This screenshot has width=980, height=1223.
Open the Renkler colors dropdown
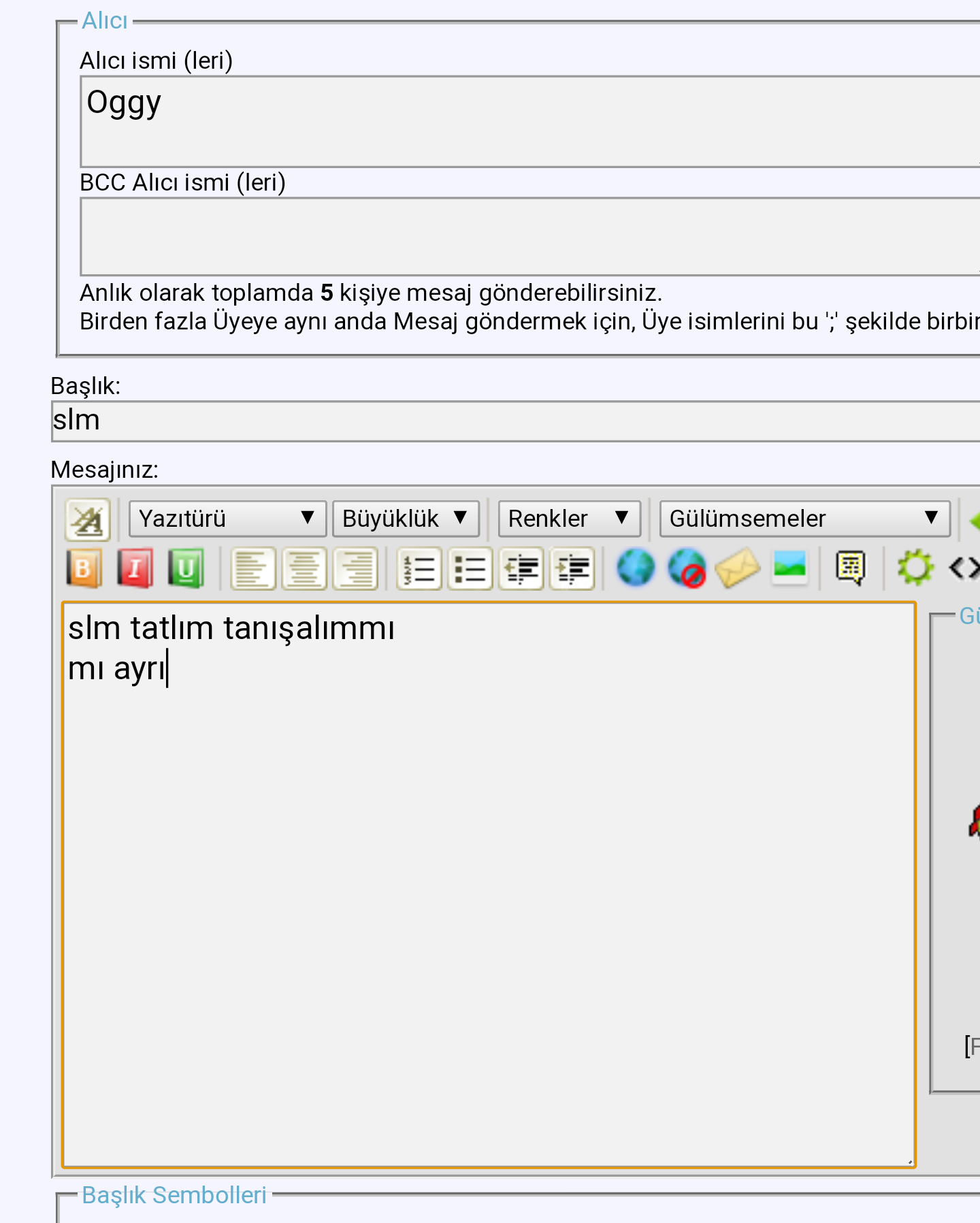tap(570, 519)
